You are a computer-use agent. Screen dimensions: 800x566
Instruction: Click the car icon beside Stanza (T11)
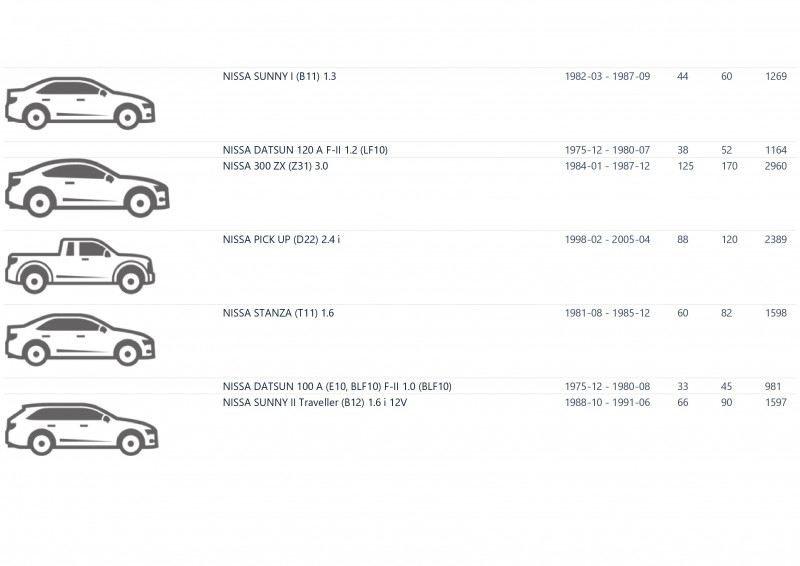coord(79,339)
